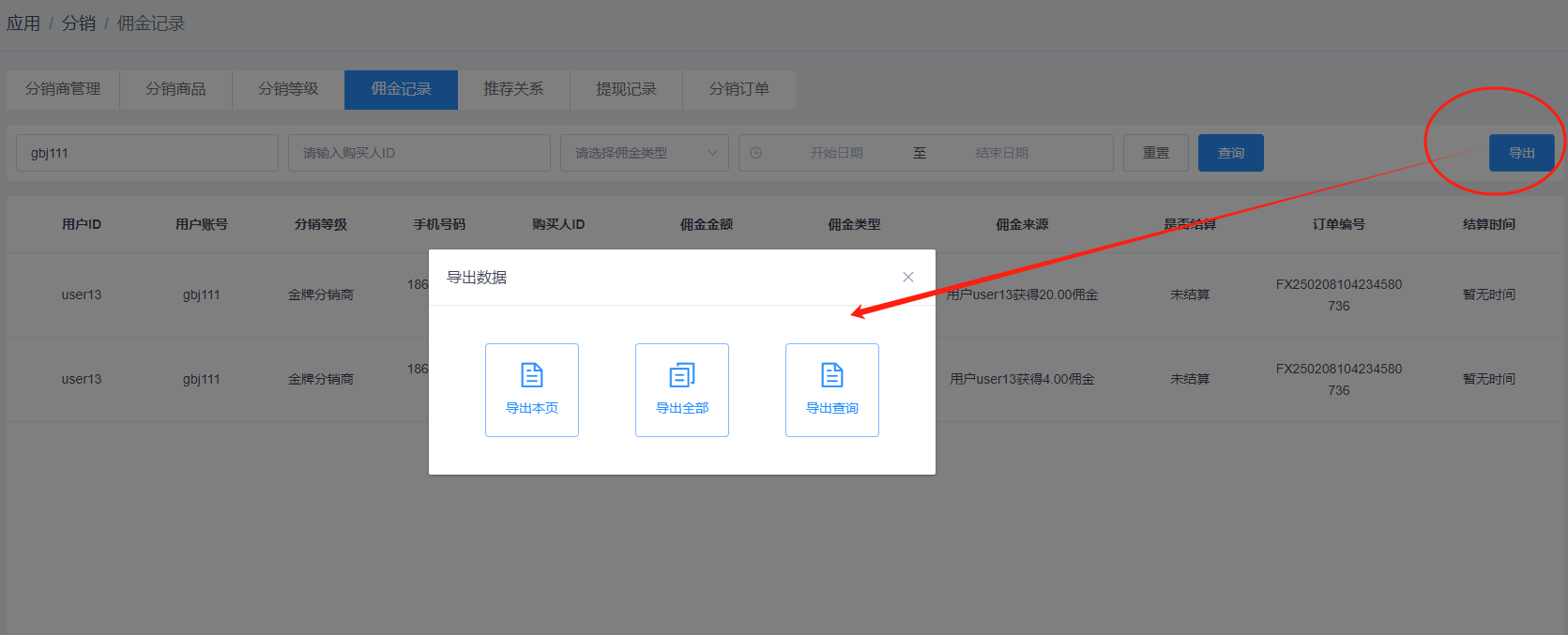The height and width of the screenshot is (635, 1568).
Task: Select the Distribution Level (分销等级) tab
Action: click(288, 89)
